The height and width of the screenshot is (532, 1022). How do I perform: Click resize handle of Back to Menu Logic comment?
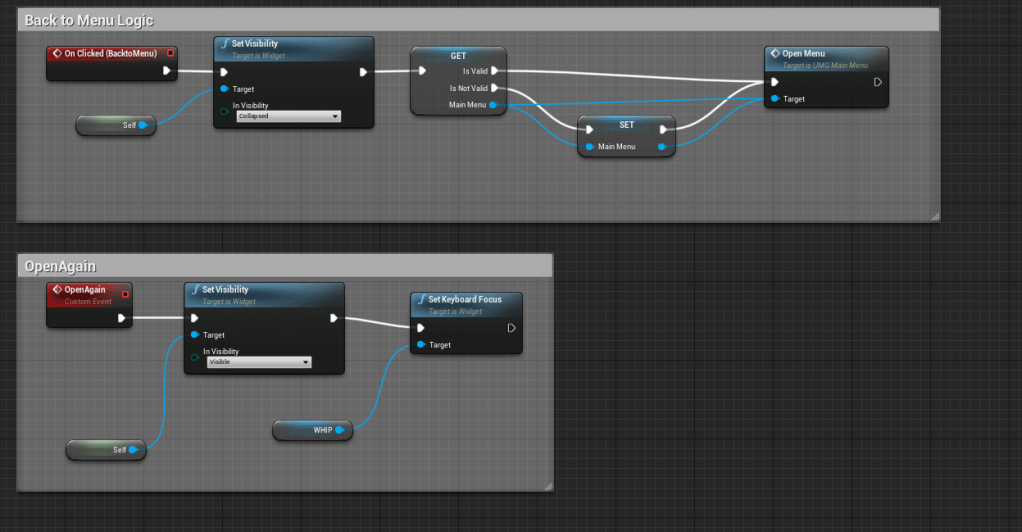point(934,215)
